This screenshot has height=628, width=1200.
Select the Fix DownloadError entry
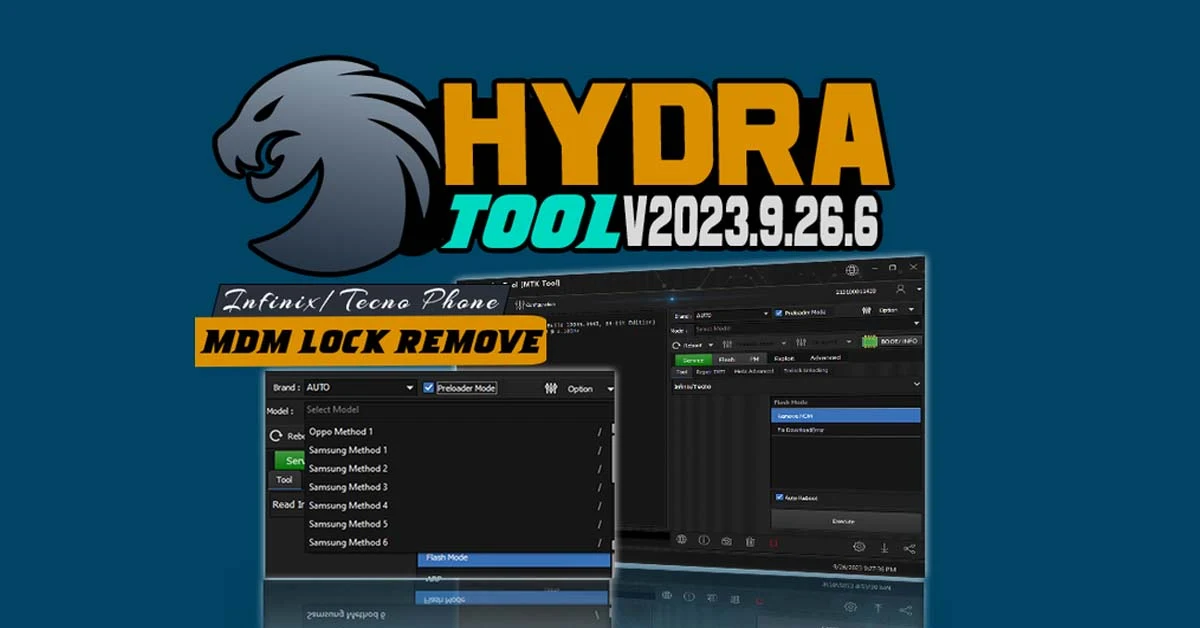tap(846, 430)
